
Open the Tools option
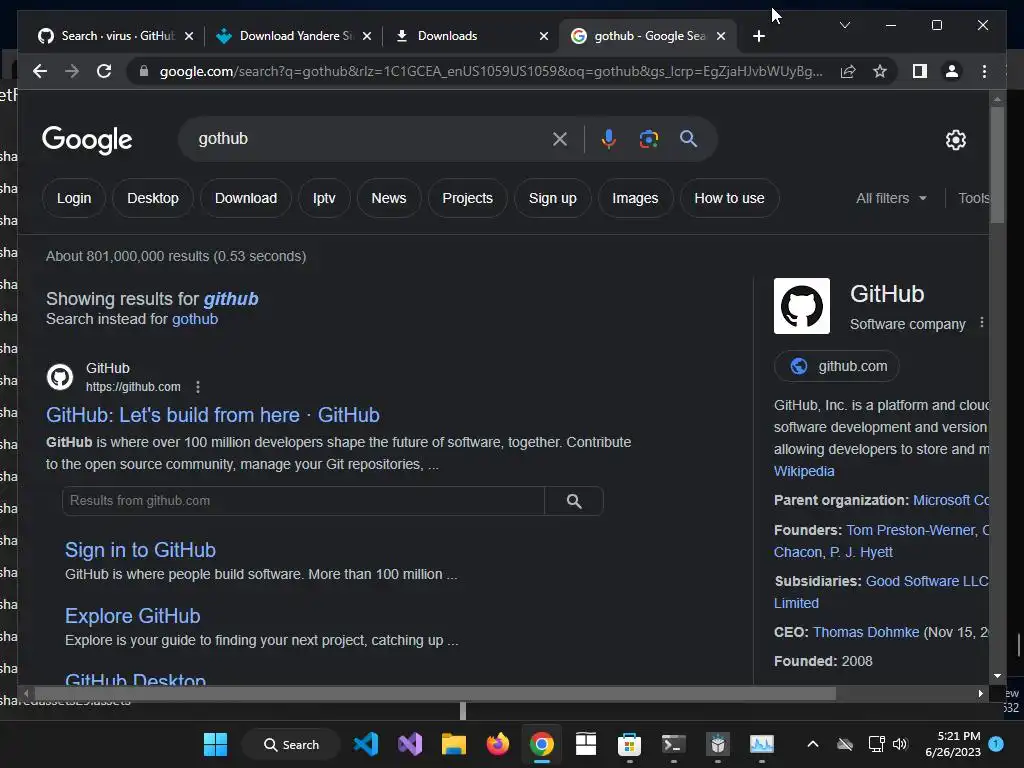coord(973,198)
